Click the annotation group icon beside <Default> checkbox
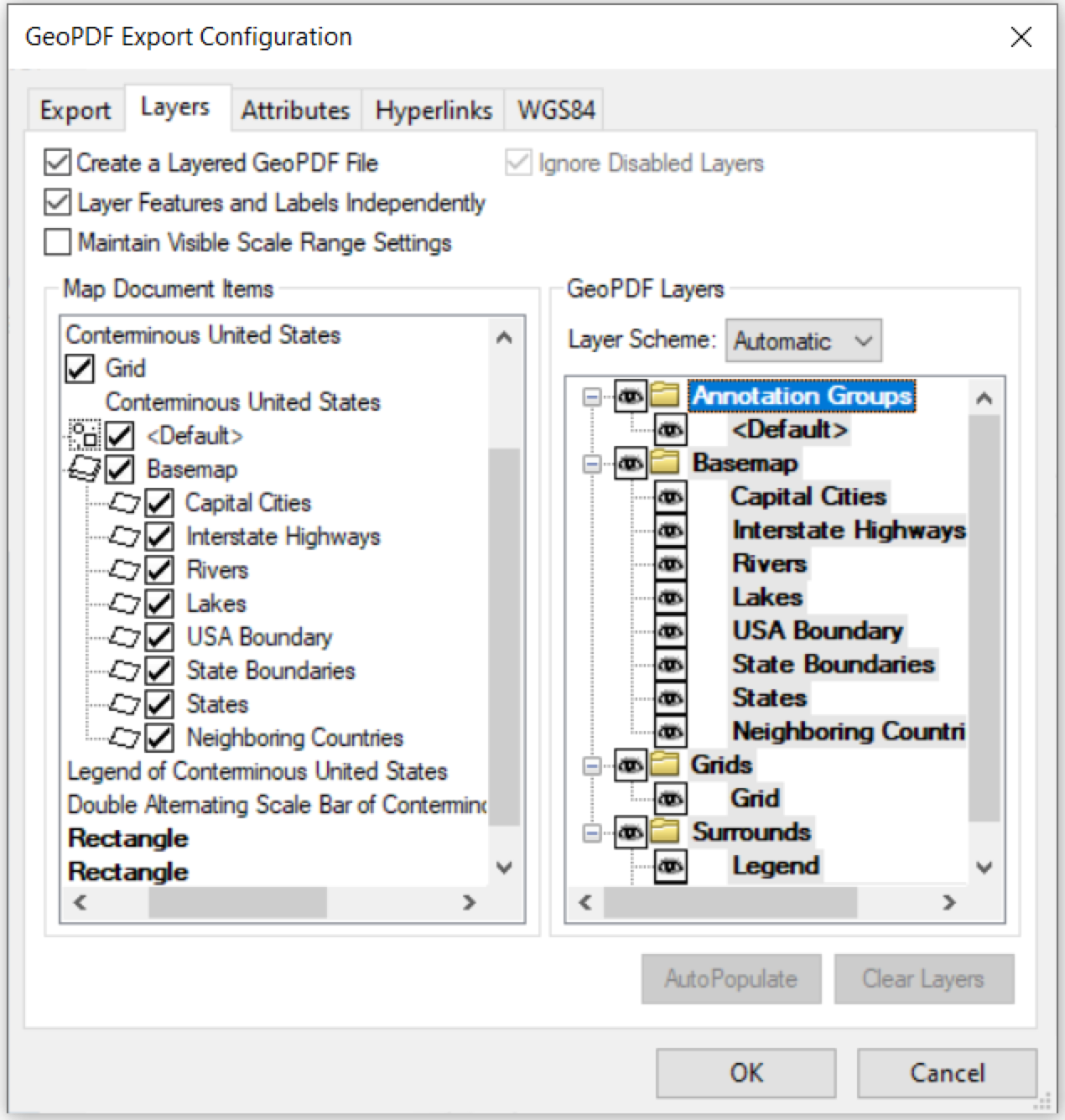Image resolution: width=1065 pixels, height=1120 pixels. tap(84, 435)
